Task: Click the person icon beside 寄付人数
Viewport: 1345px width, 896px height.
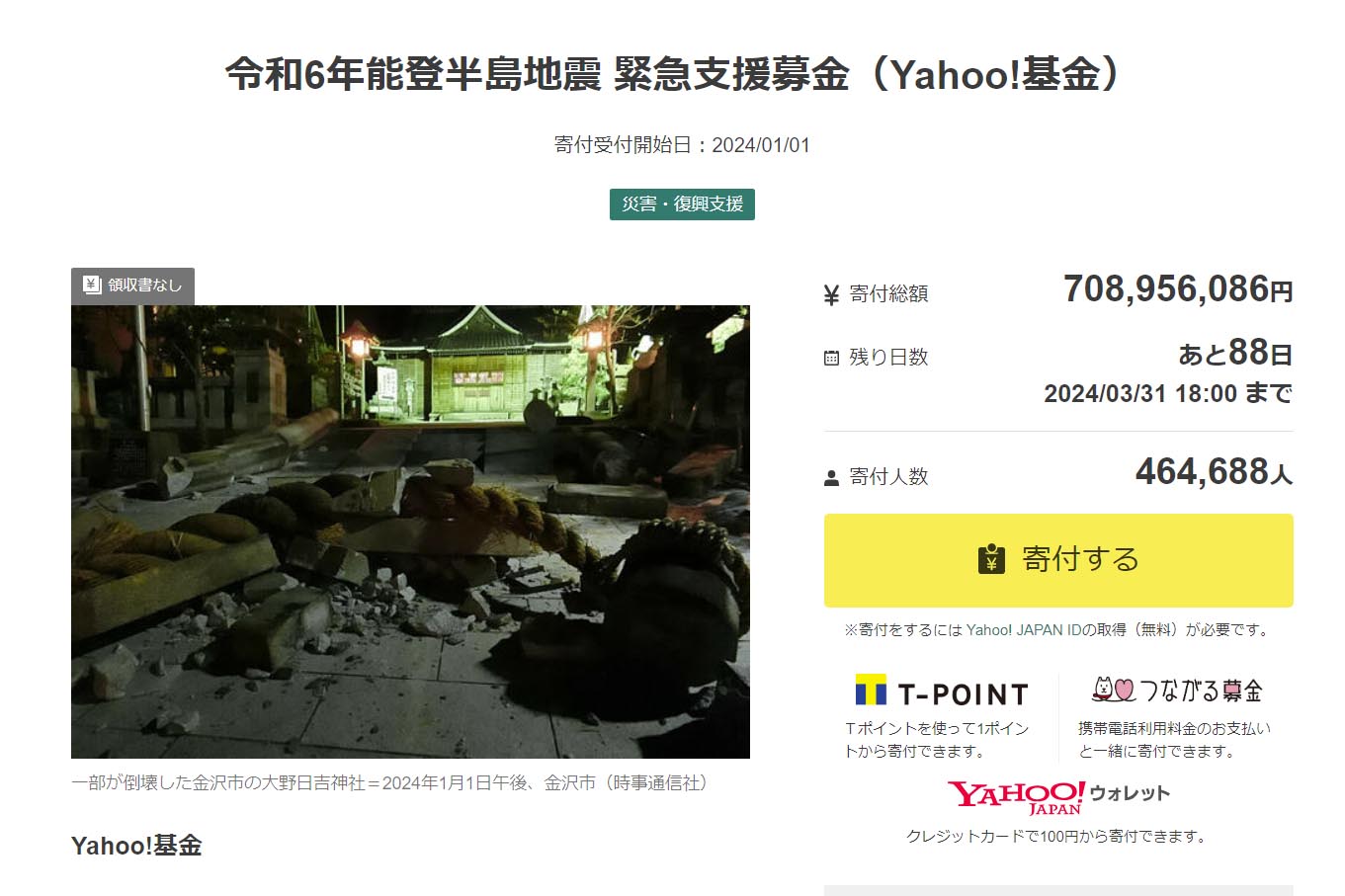Action: point(831,478)
